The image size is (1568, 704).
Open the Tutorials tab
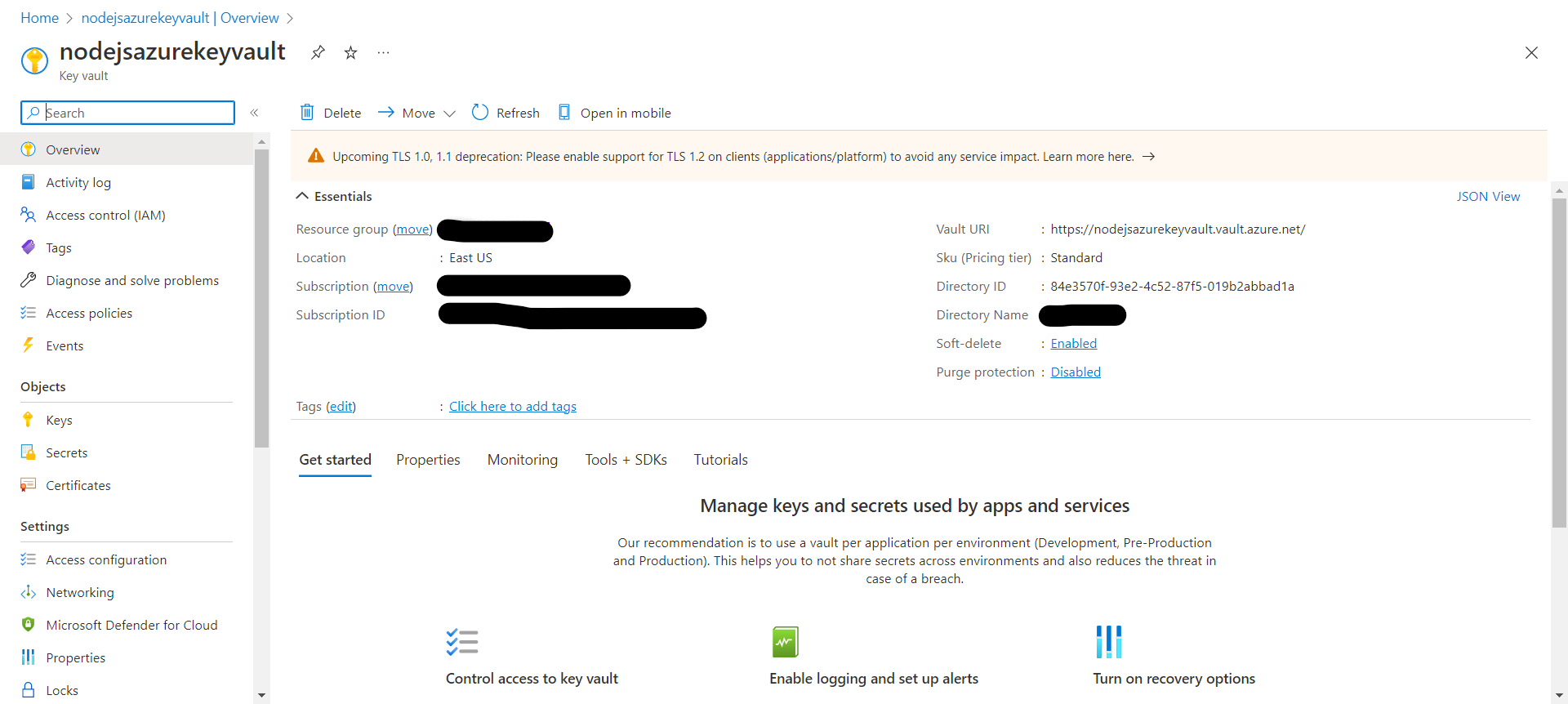point(721,460)
